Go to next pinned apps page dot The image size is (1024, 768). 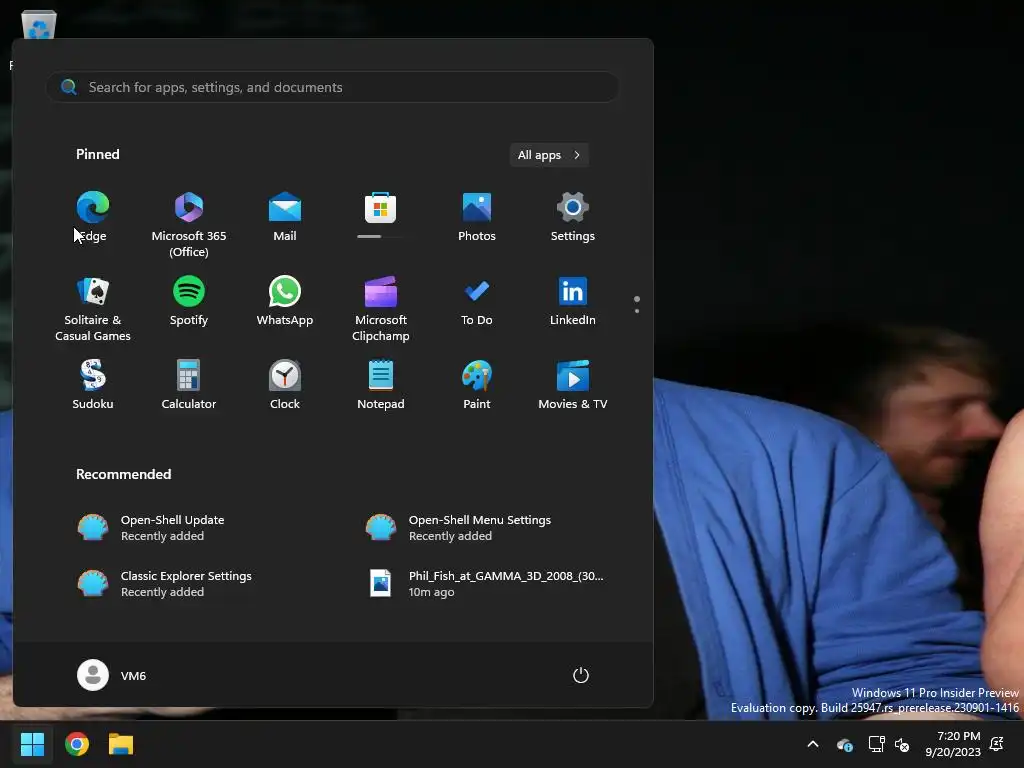(x=637, y=311)
